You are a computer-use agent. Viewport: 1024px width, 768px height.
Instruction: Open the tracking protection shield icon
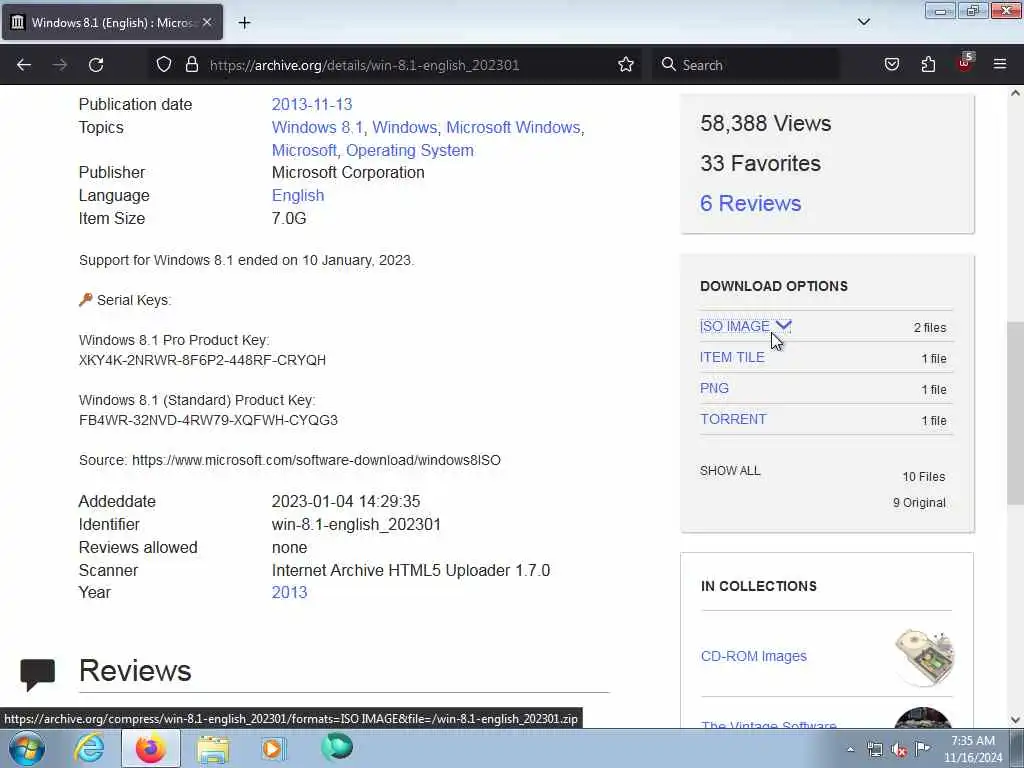(164, 65)
